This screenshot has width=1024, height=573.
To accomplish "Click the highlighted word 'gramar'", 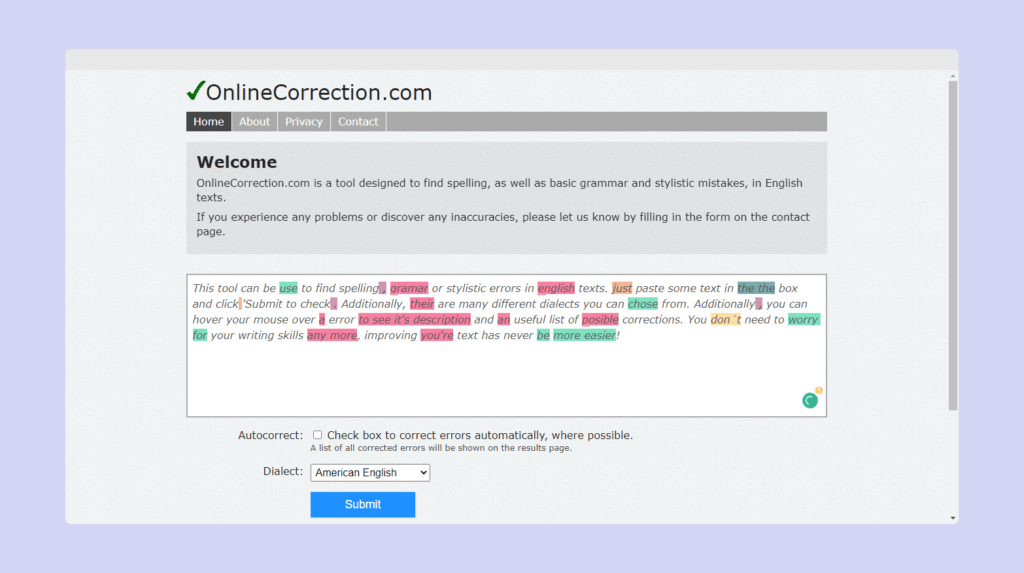I will [409, 288].
